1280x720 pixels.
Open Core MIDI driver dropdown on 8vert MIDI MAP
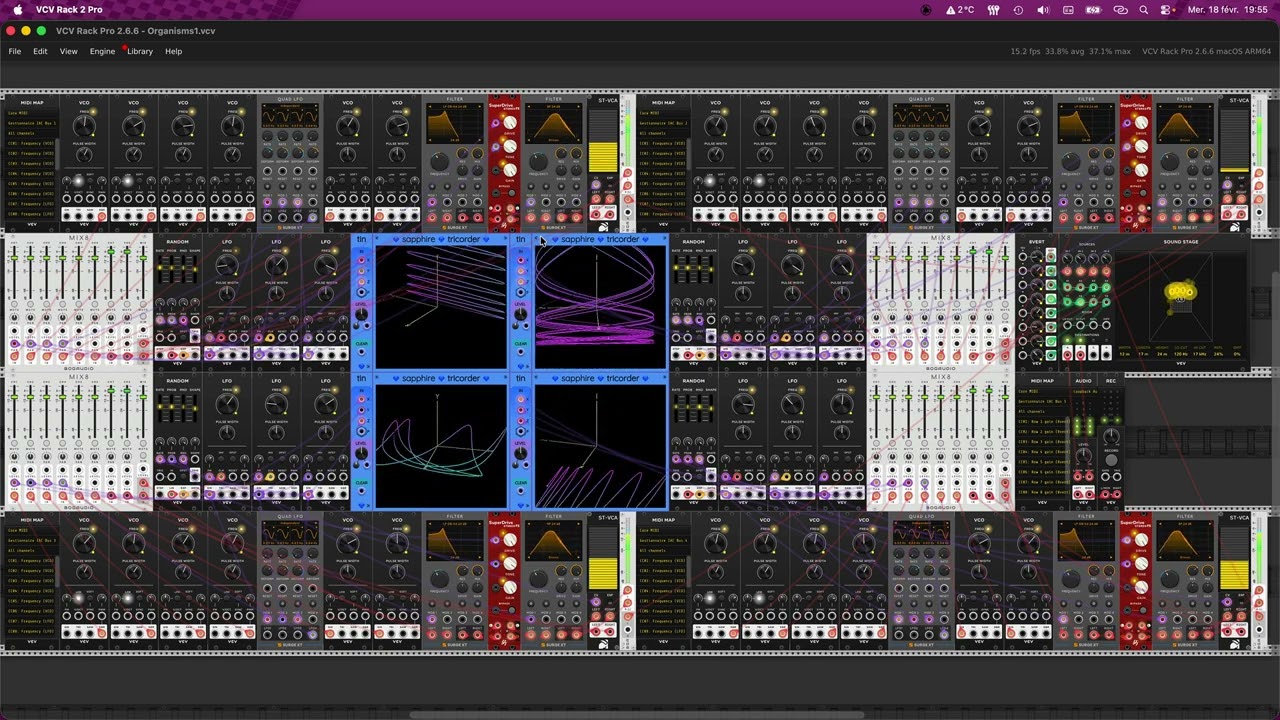[x=1042, y=392]
